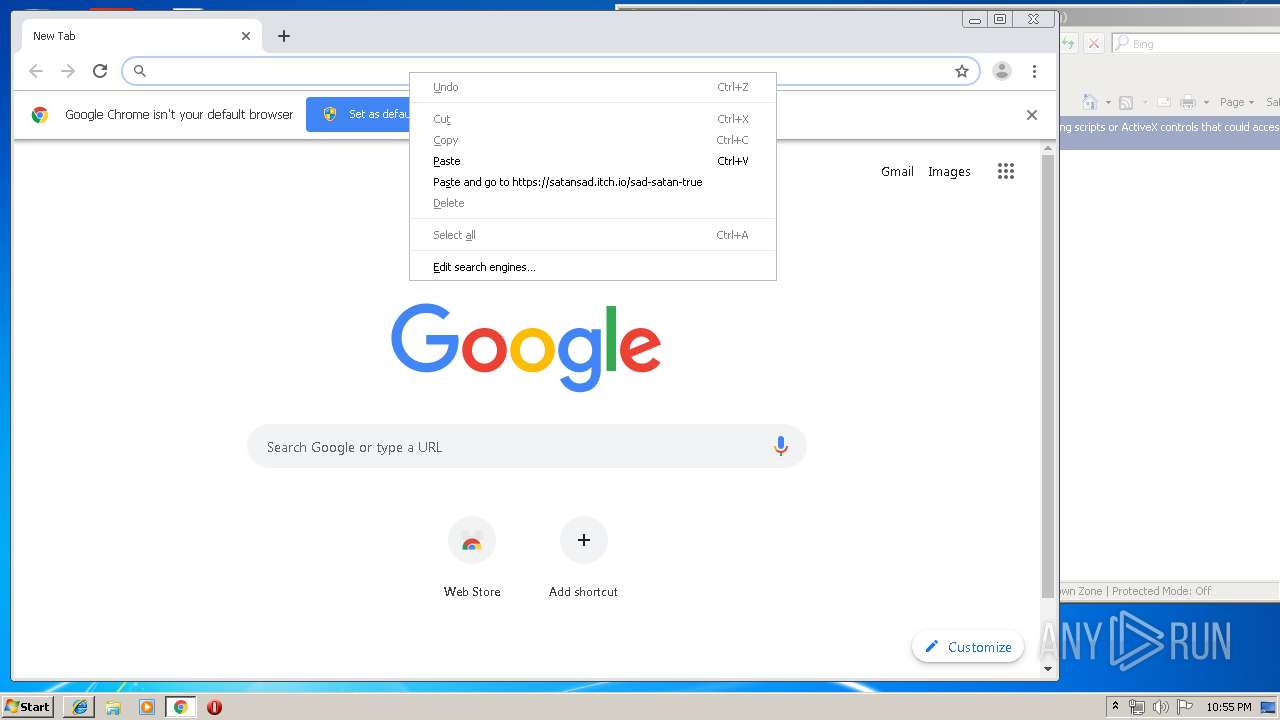Click the Print icon in Internet Explorer
The width and height of the screenshot is (1280, 720).
1188,102
